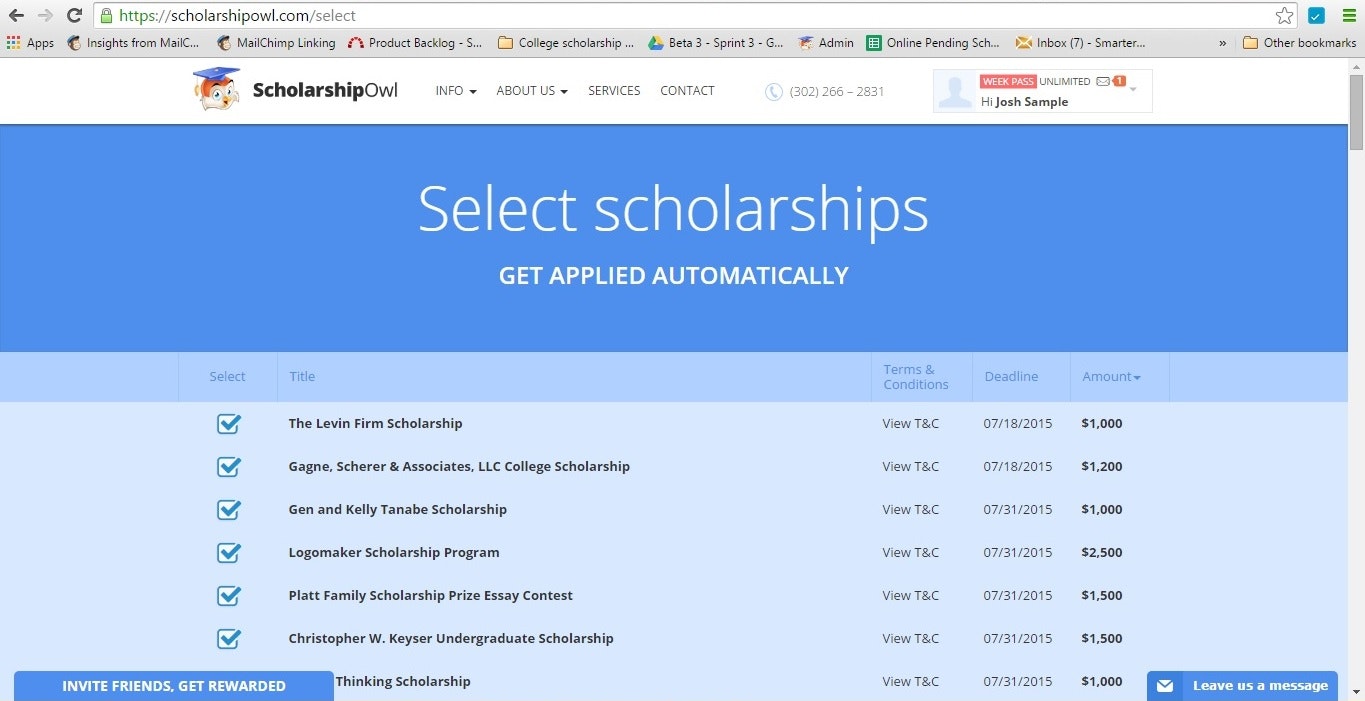Screen dimensions: 1365x701
Task: Uncheck the Gen and Kelly Tanabe Scholarship
Action: click(x=228, y=510)
